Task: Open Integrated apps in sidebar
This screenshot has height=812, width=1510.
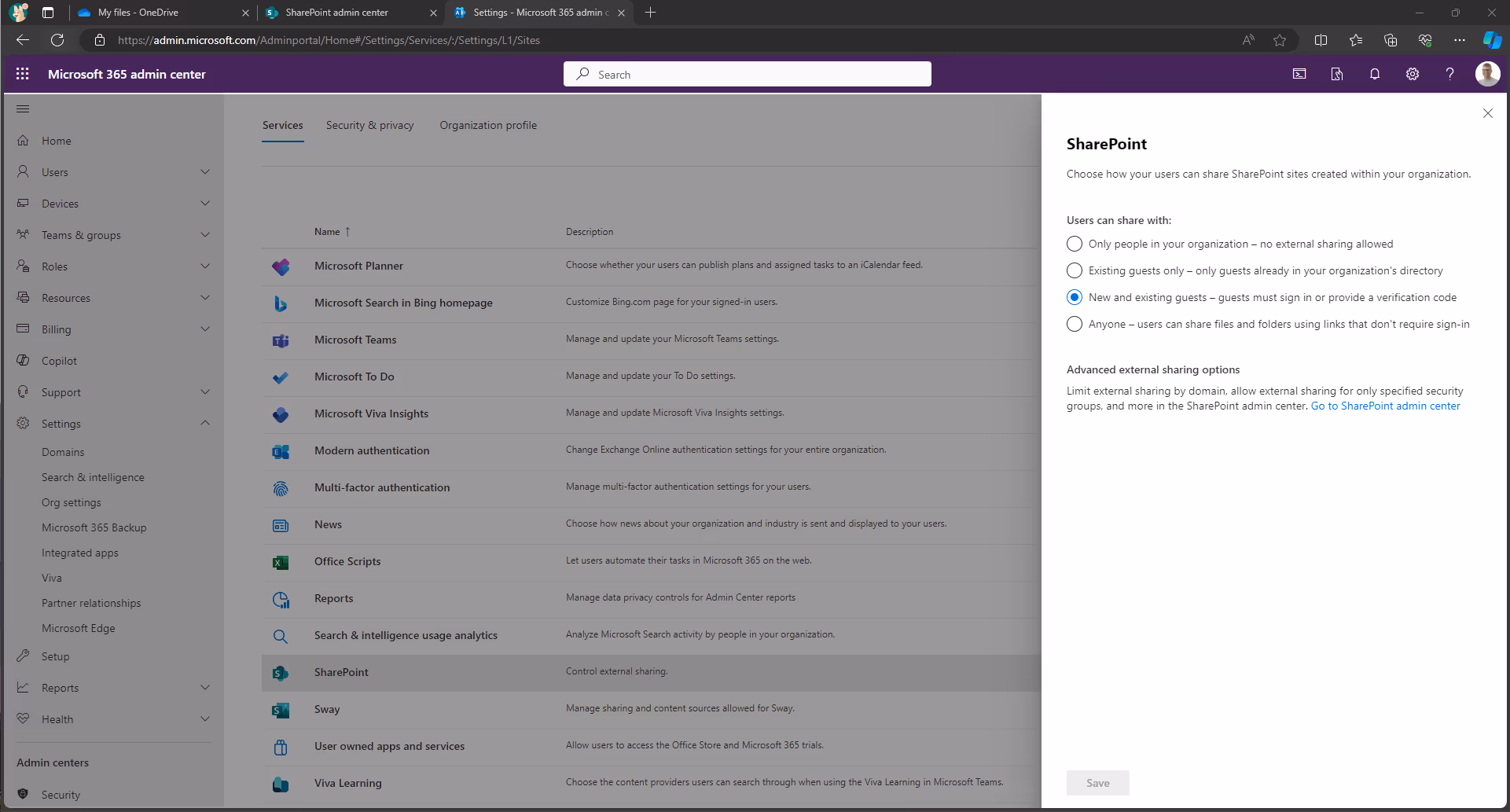Action: [80, 553]
